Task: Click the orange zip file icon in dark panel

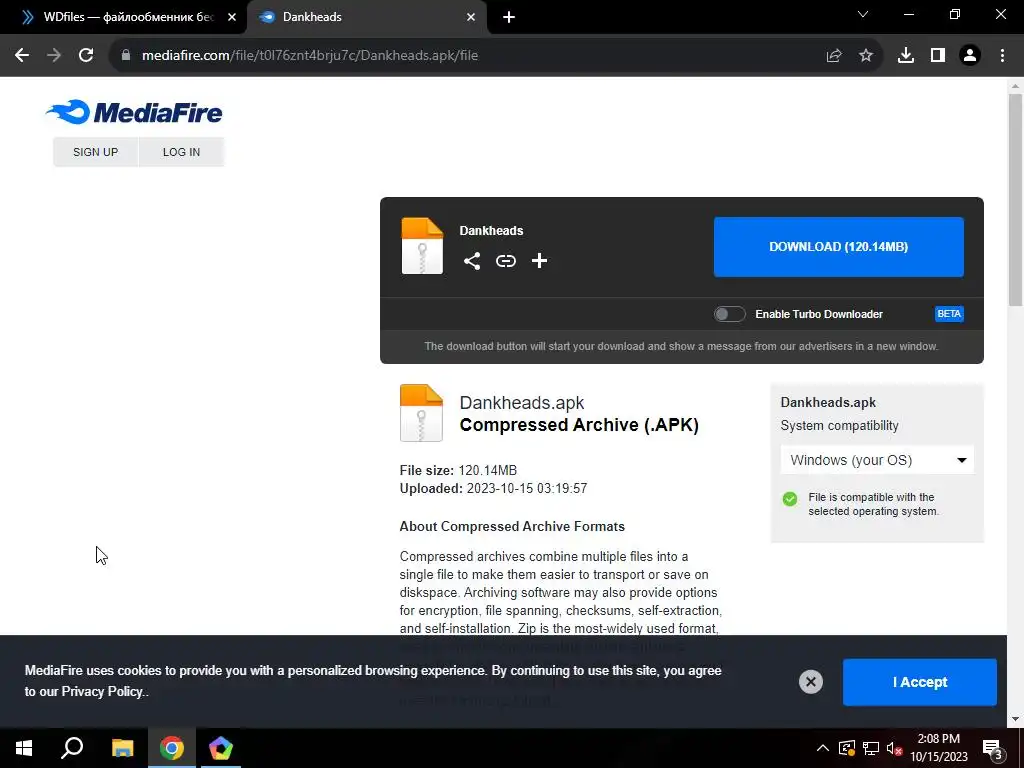Action: tap(422, 246)
